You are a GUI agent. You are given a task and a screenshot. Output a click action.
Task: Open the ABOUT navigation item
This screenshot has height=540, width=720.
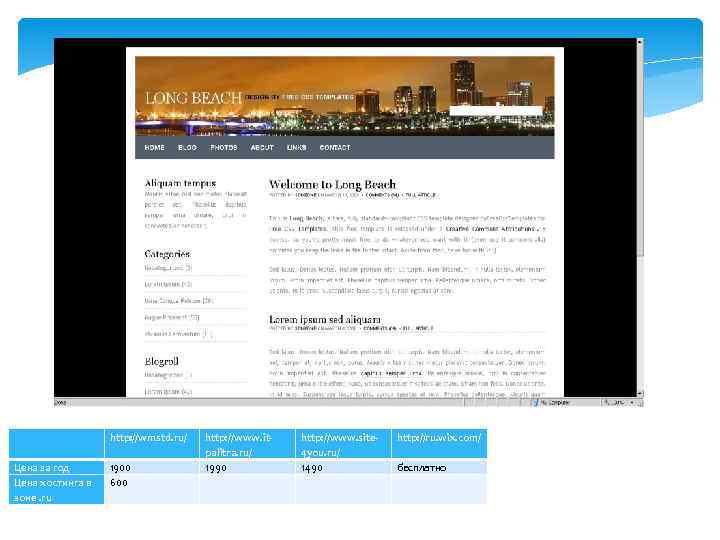[x=262, y=147]
